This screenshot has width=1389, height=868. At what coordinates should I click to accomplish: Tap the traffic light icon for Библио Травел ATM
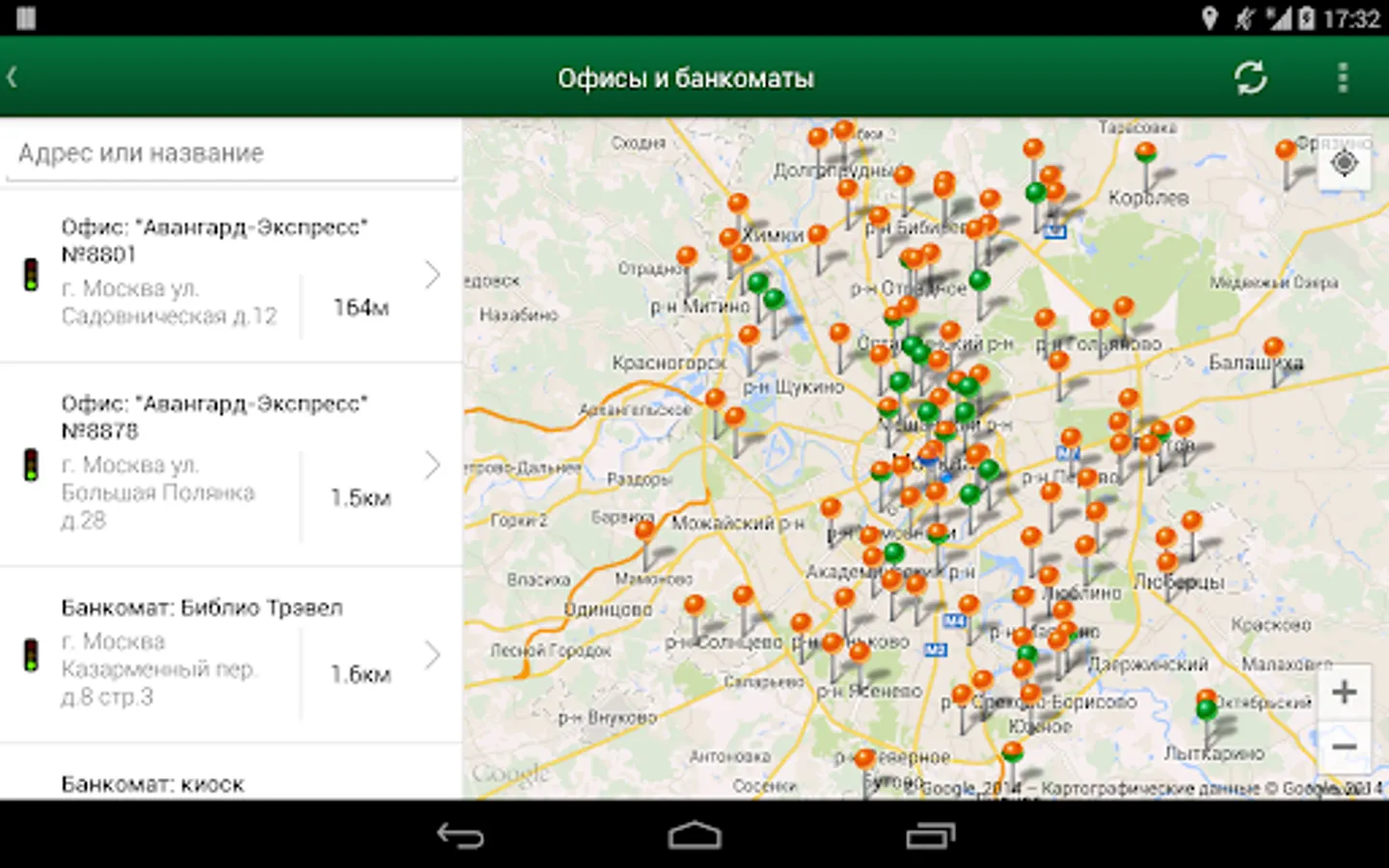(x=31, y=655)
